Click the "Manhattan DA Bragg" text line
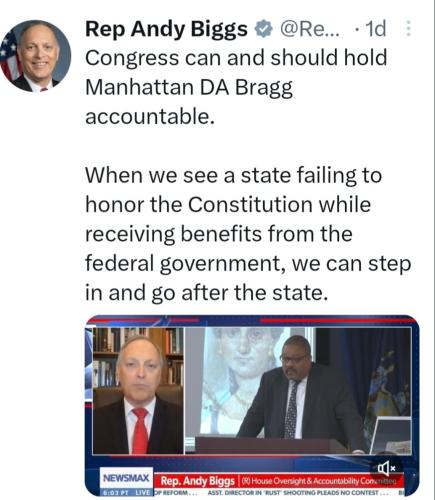Image resolution: width=435 pixels, height=500 pixels. tap(189, 87)
